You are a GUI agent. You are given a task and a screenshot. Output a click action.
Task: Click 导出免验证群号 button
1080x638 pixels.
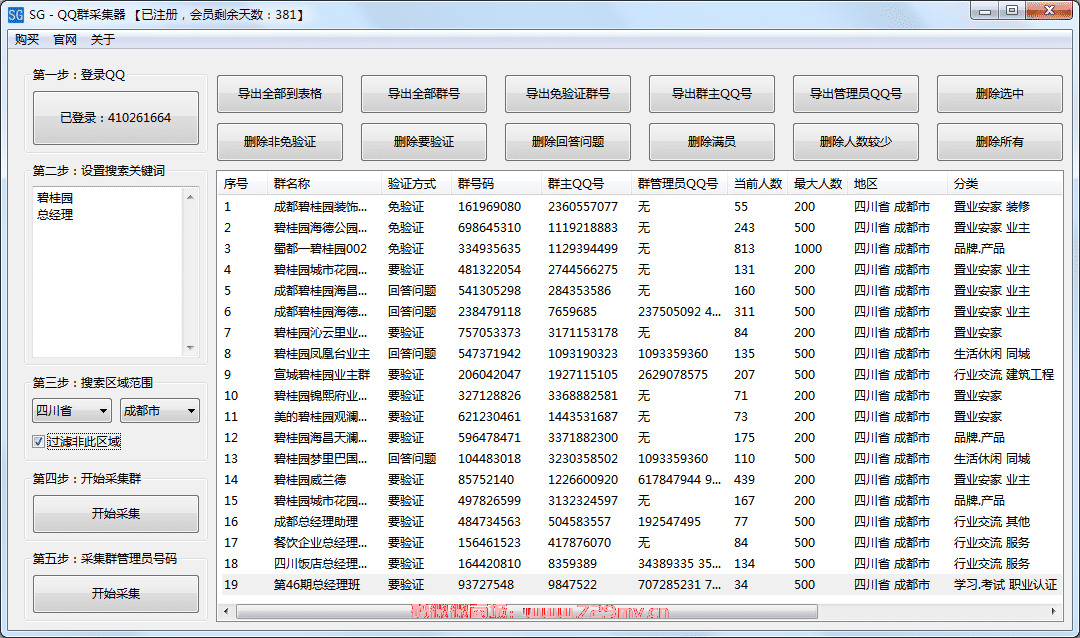point(568,94)
